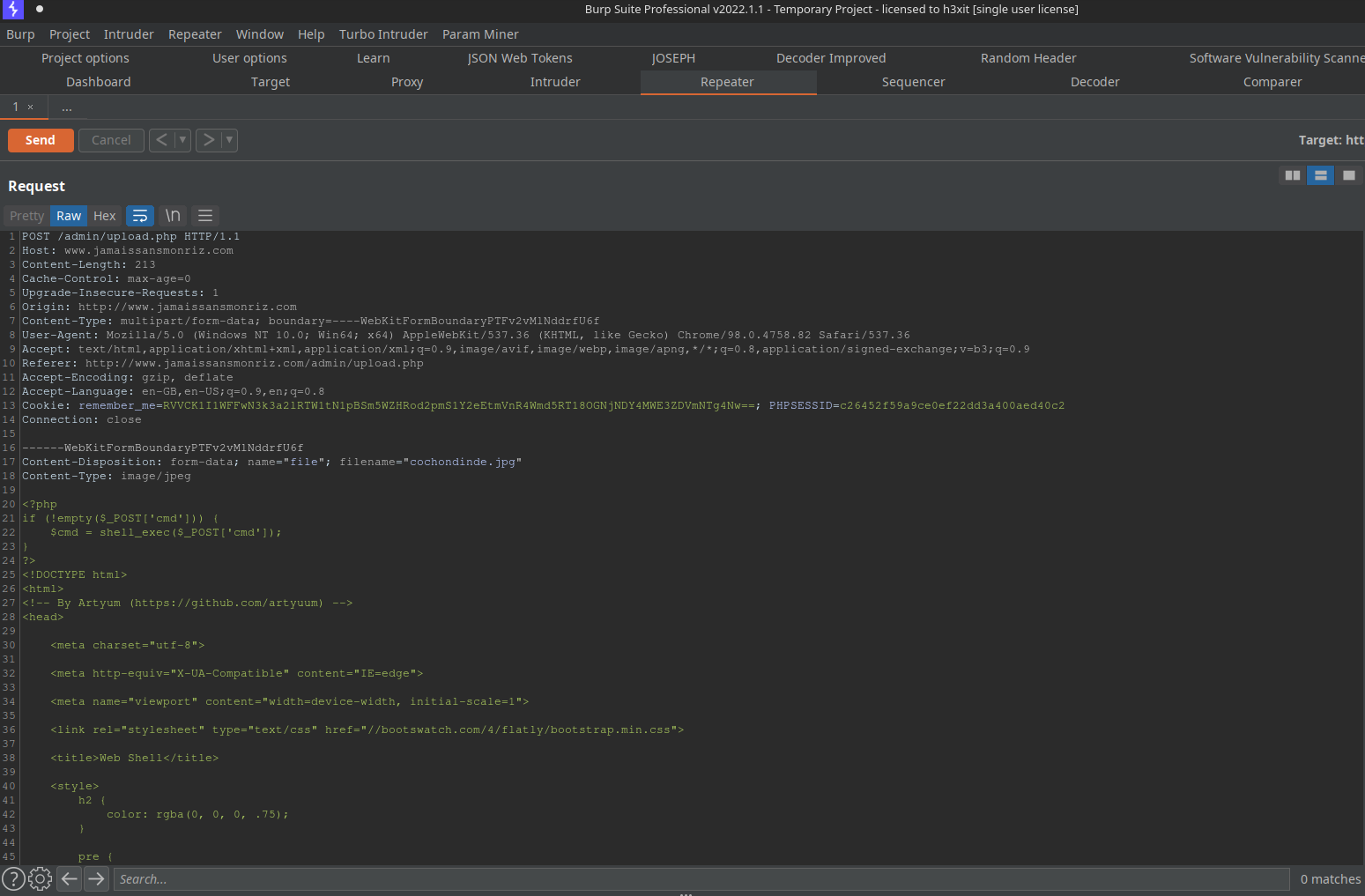Open the Window menu
This screenshot has height=896, width=1365.
coord(260,34)
